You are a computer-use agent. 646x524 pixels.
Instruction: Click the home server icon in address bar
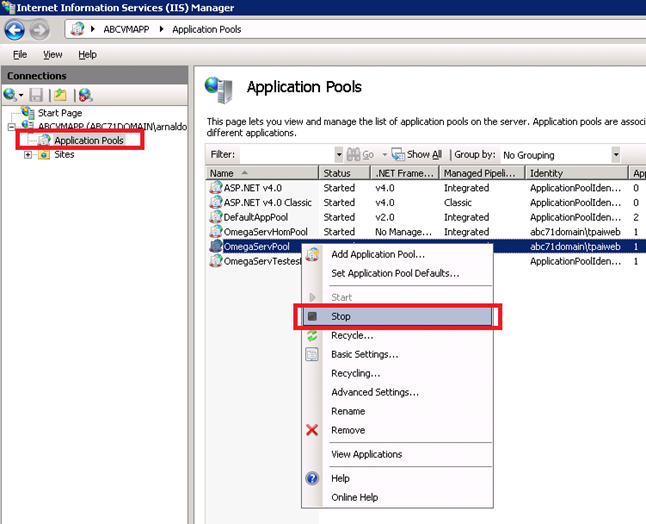(77, 29)
